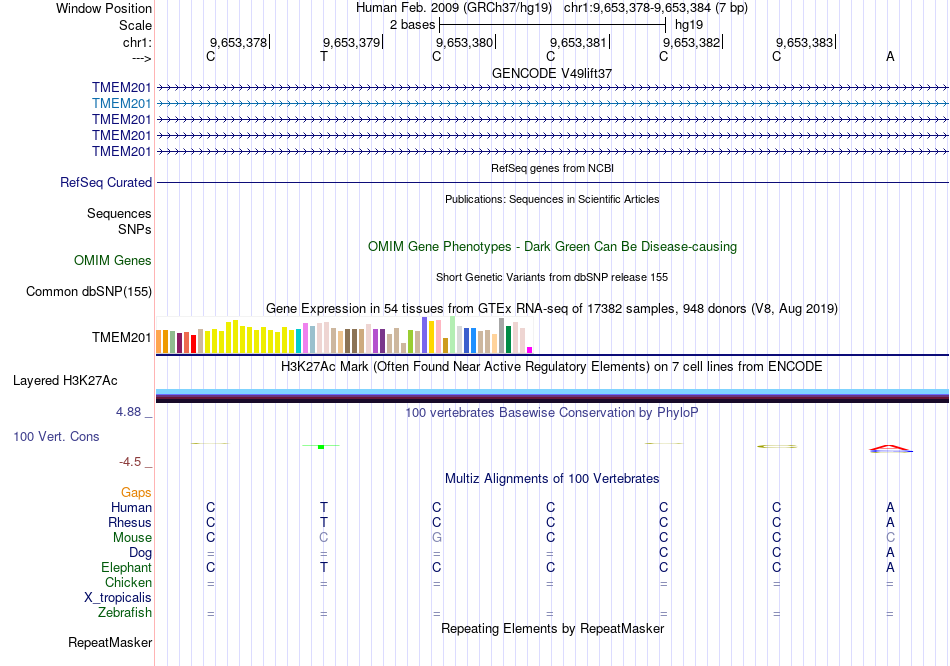Click the RefSeq Curated intron line
This screenshot has height=666, width=950.
[552, 182]
